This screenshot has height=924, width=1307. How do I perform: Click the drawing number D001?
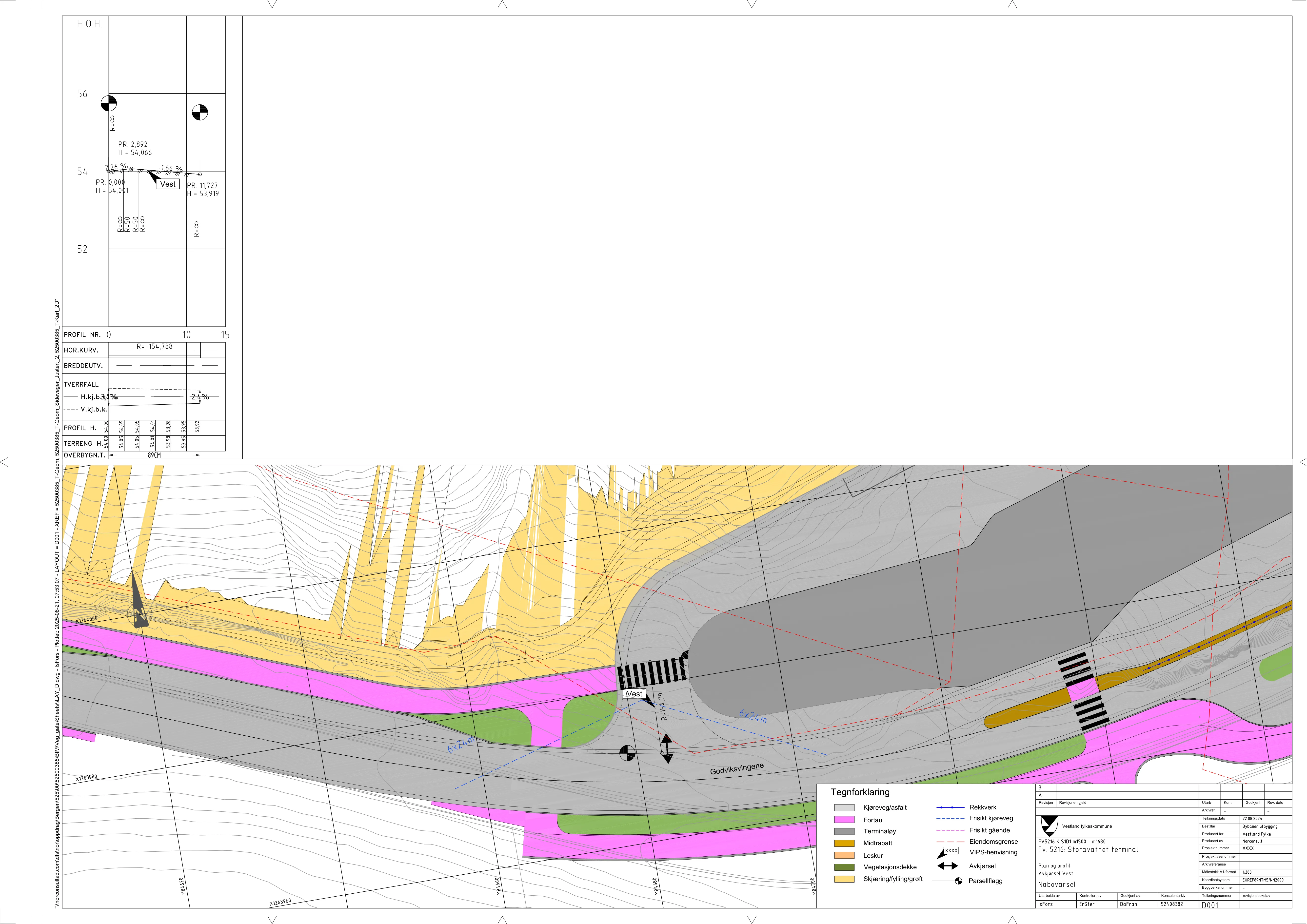[x=1210, y=905]
